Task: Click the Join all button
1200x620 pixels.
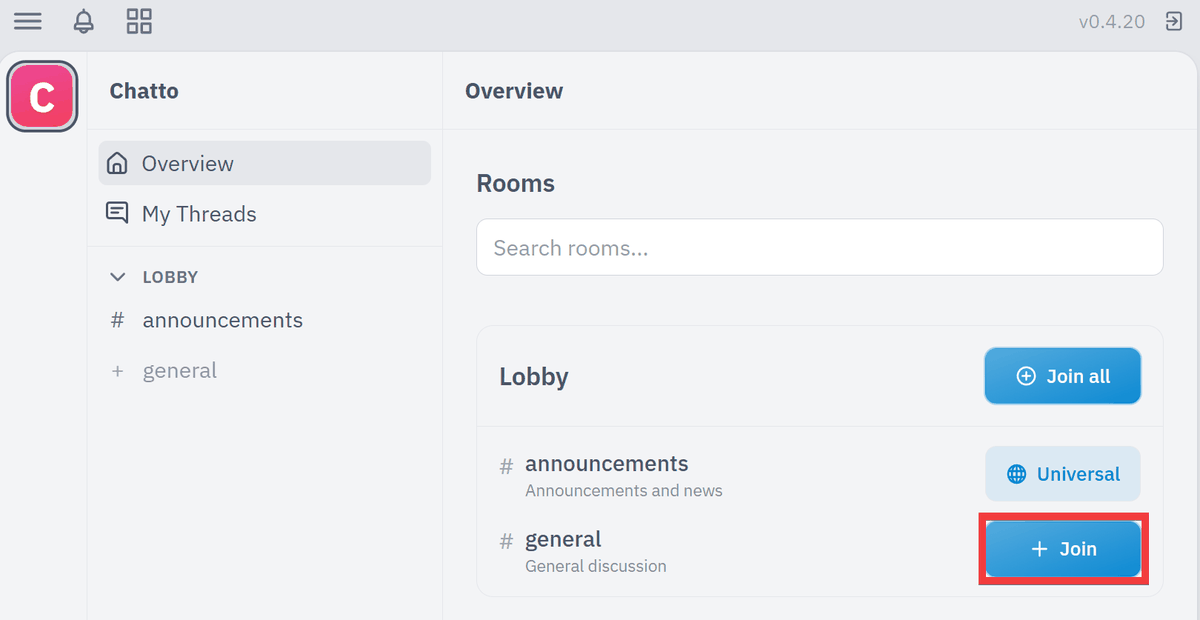Action: 1062,376
